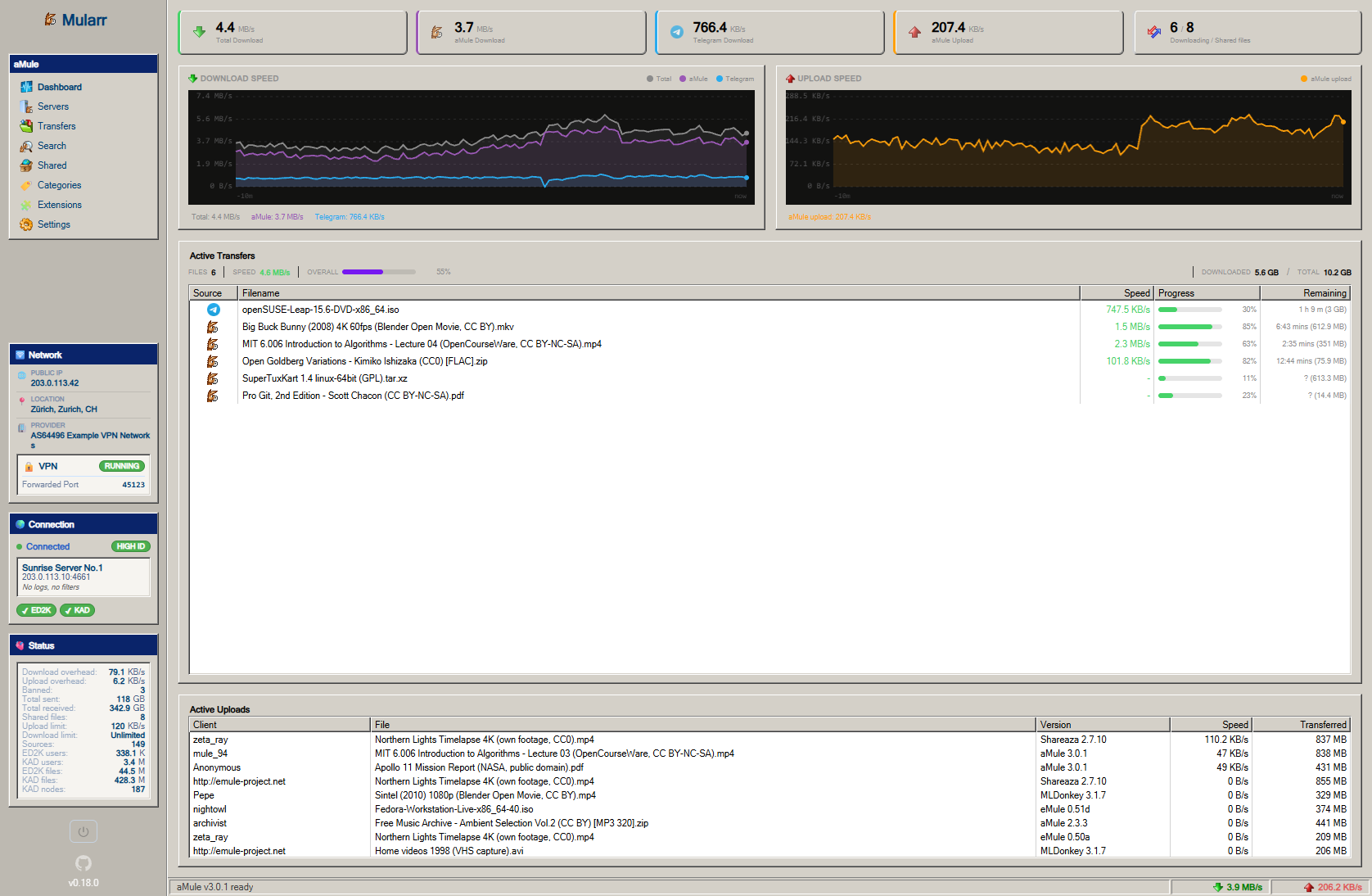Click the Settings gear icon

click(26, 224)
